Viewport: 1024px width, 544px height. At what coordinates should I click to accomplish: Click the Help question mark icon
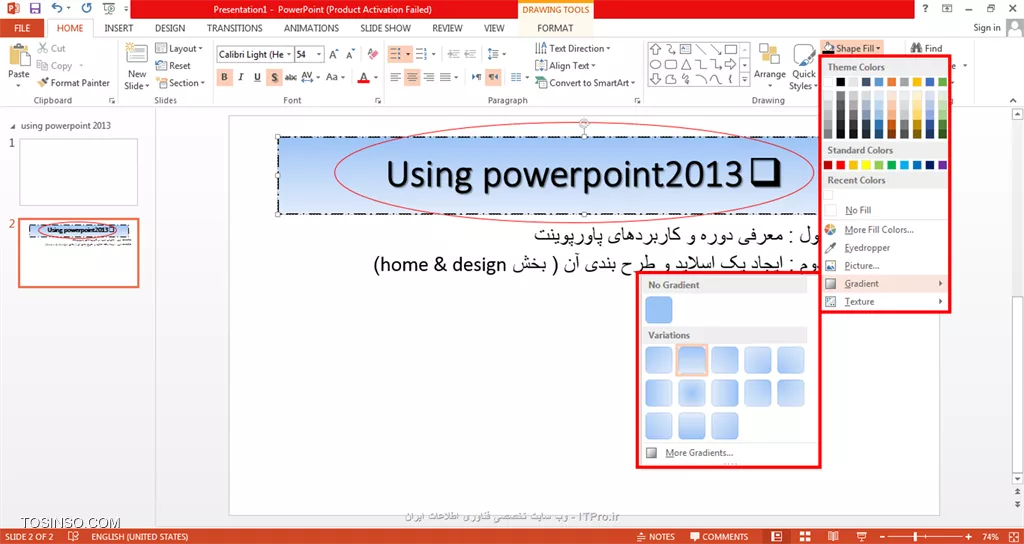click(925, 8)
